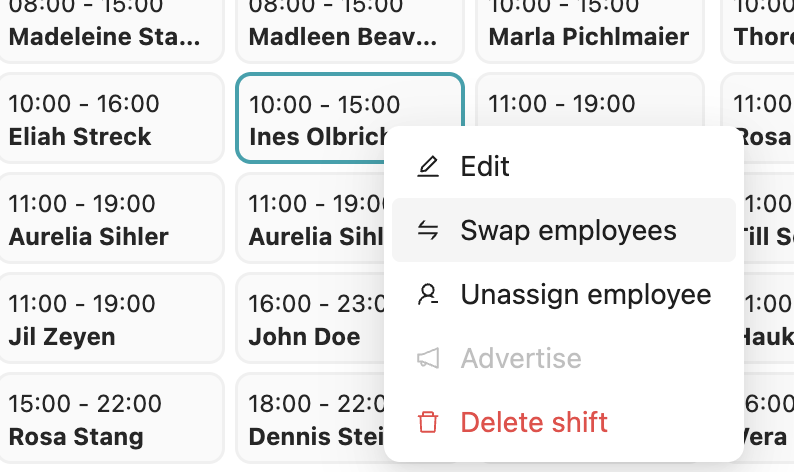Choose Unassign employee option
Screen dimensions: 794x472
(x=585, y=295)
